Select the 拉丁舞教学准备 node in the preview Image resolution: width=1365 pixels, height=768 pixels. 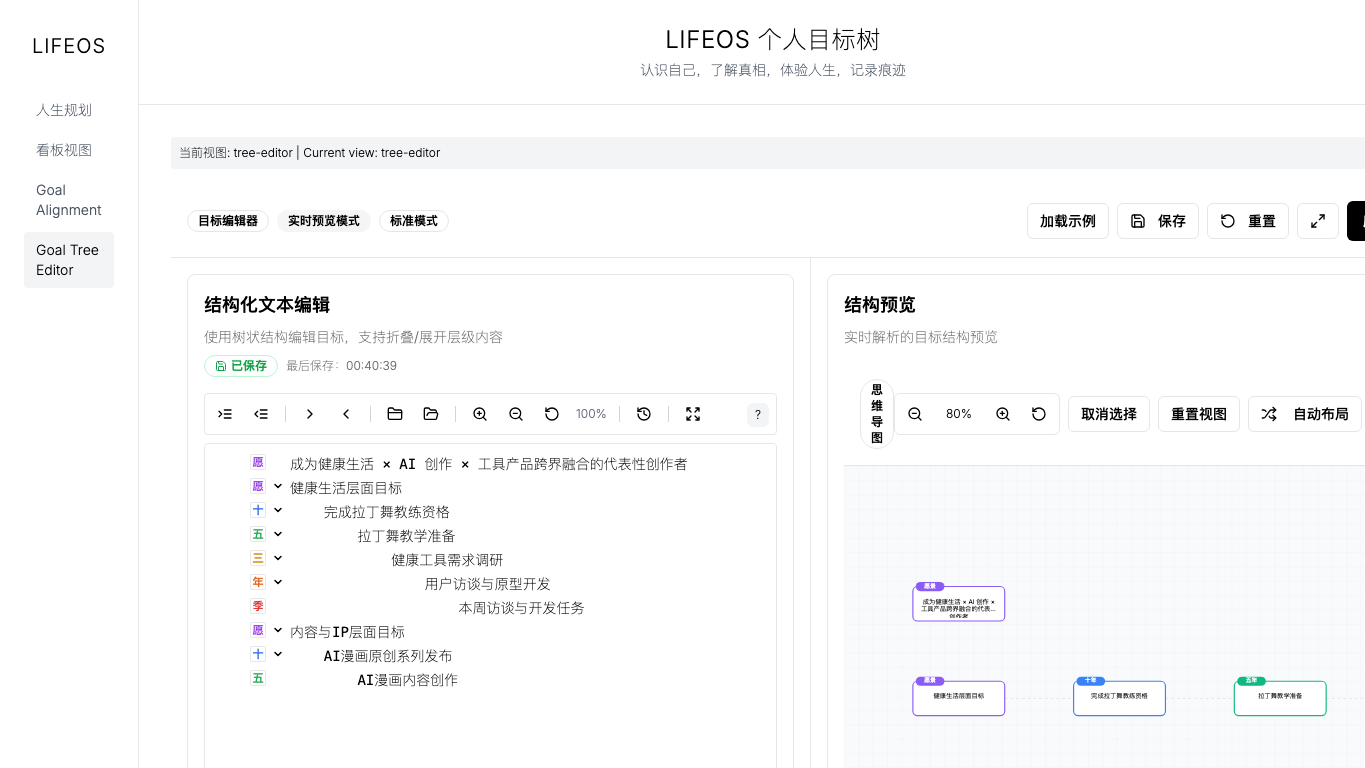(x=1280, y=697)
